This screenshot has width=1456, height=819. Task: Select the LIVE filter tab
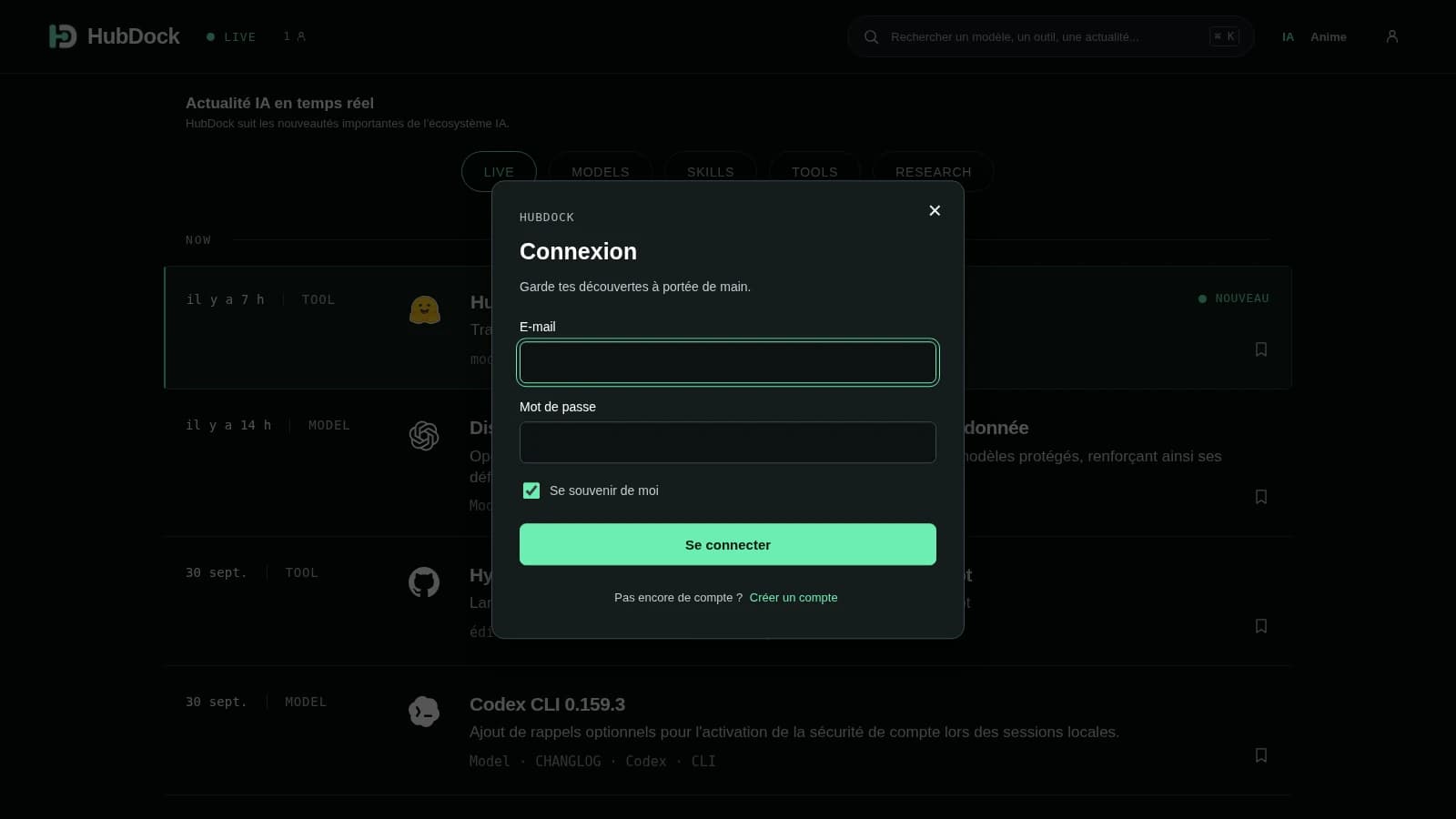point(499,171)
